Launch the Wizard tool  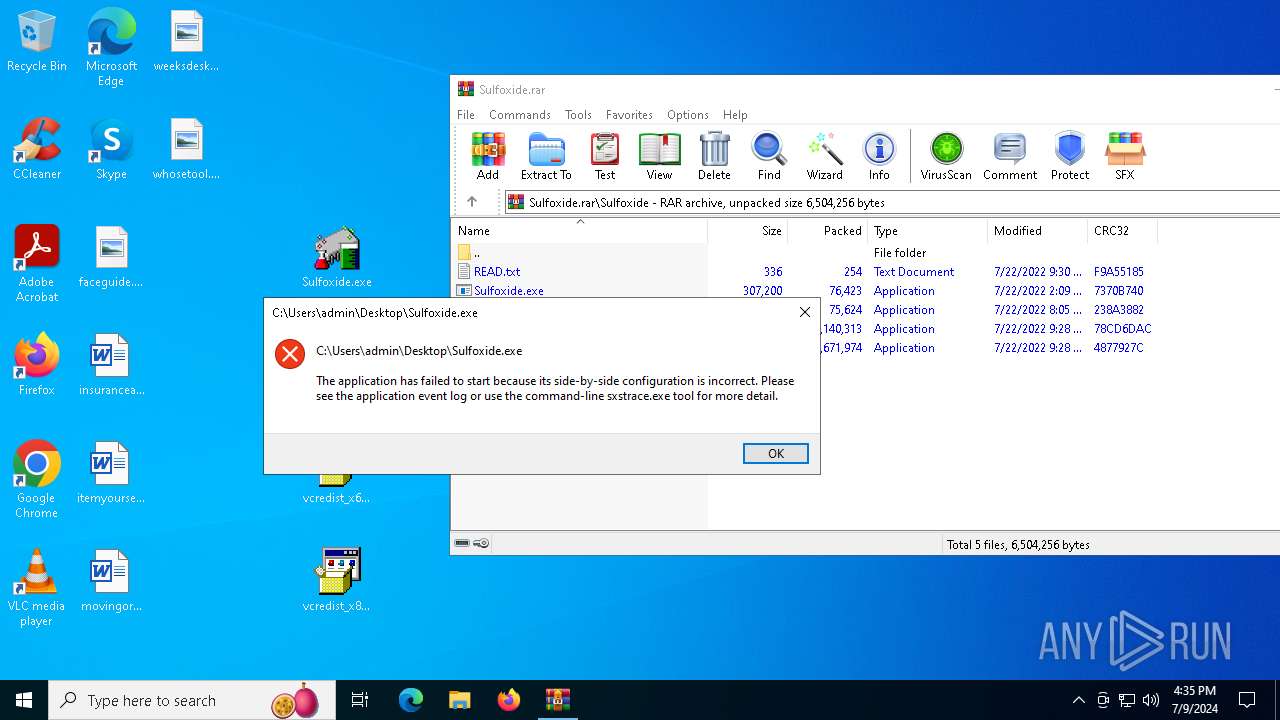pos(825,156)
